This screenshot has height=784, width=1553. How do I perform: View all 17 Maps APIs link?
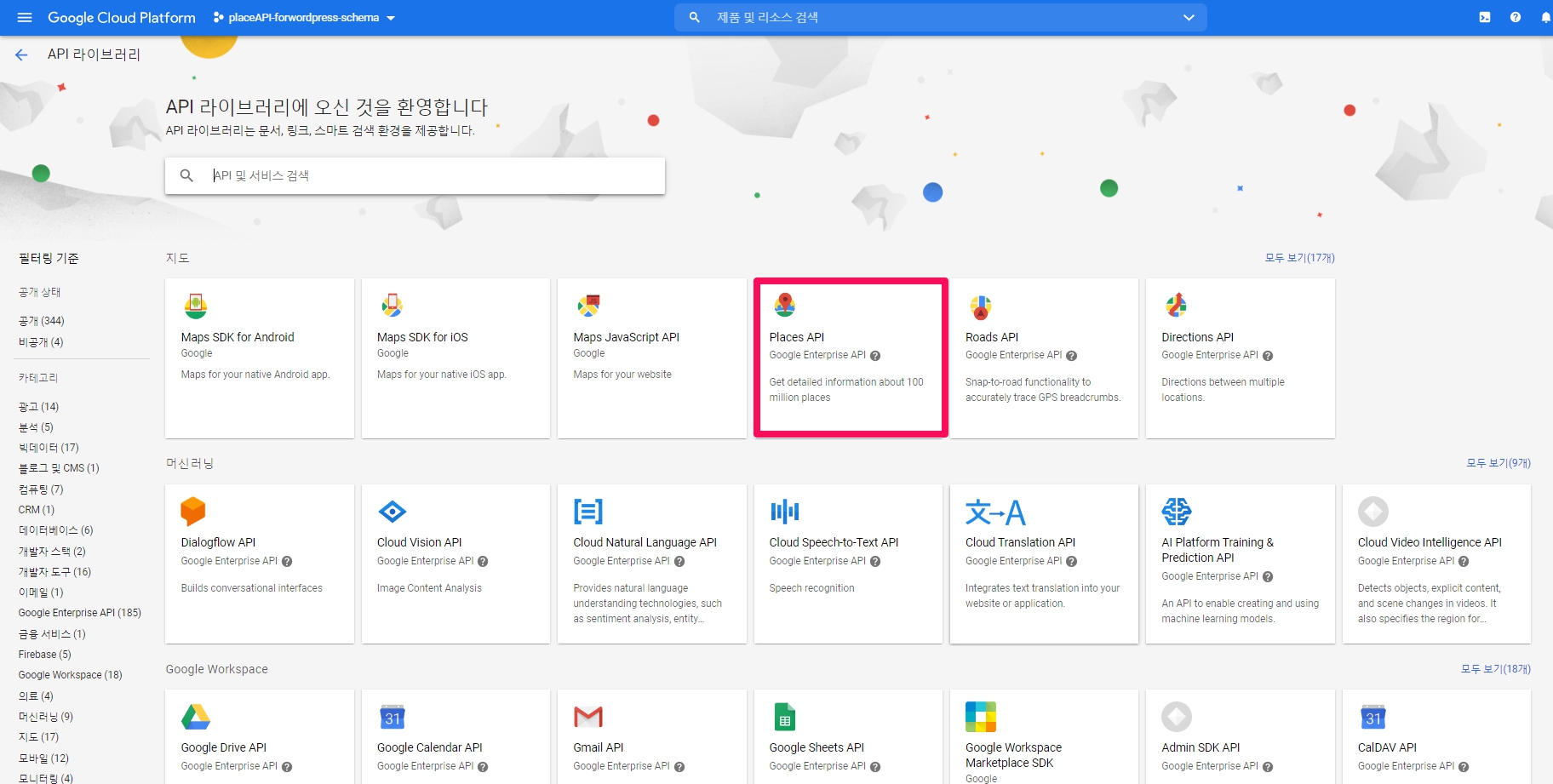click(x=1299, y=258)
